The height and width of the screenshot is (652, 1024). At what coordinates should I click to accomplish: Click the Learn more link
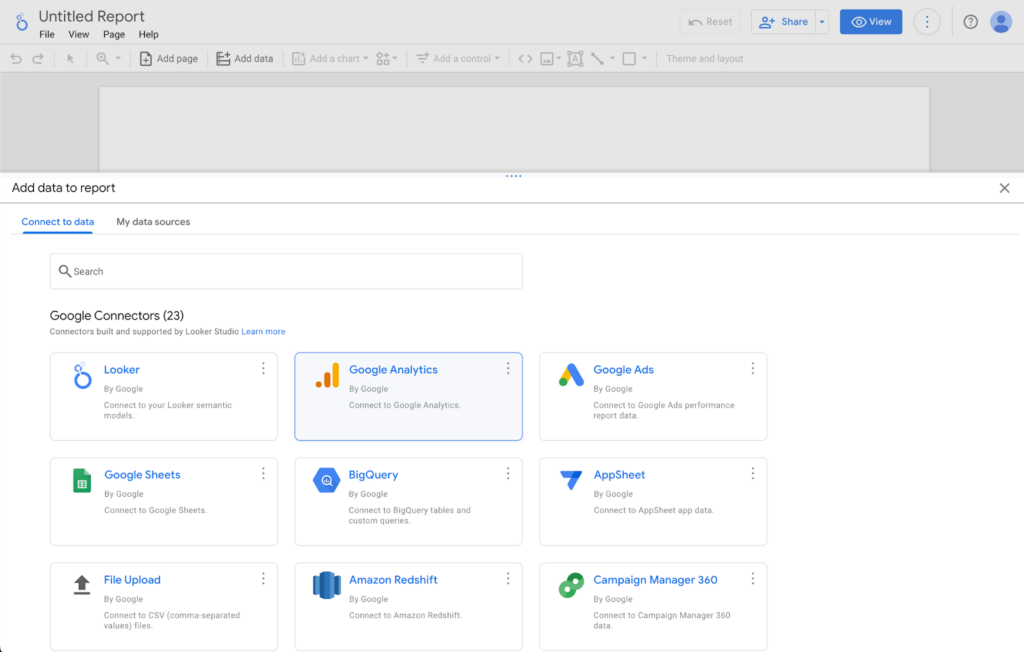(x=263, y=332)
